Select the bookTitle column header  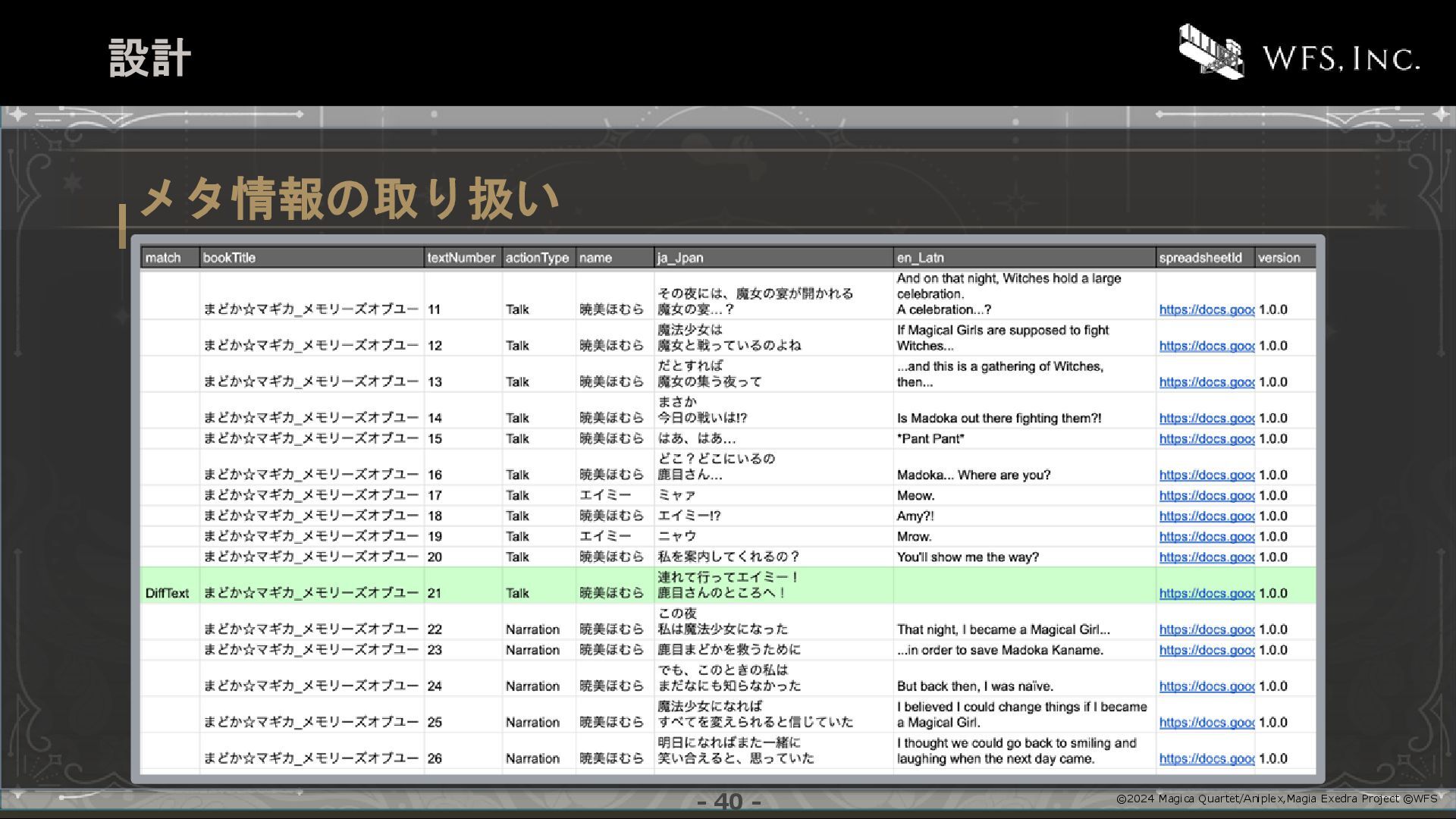pos(312,258)
